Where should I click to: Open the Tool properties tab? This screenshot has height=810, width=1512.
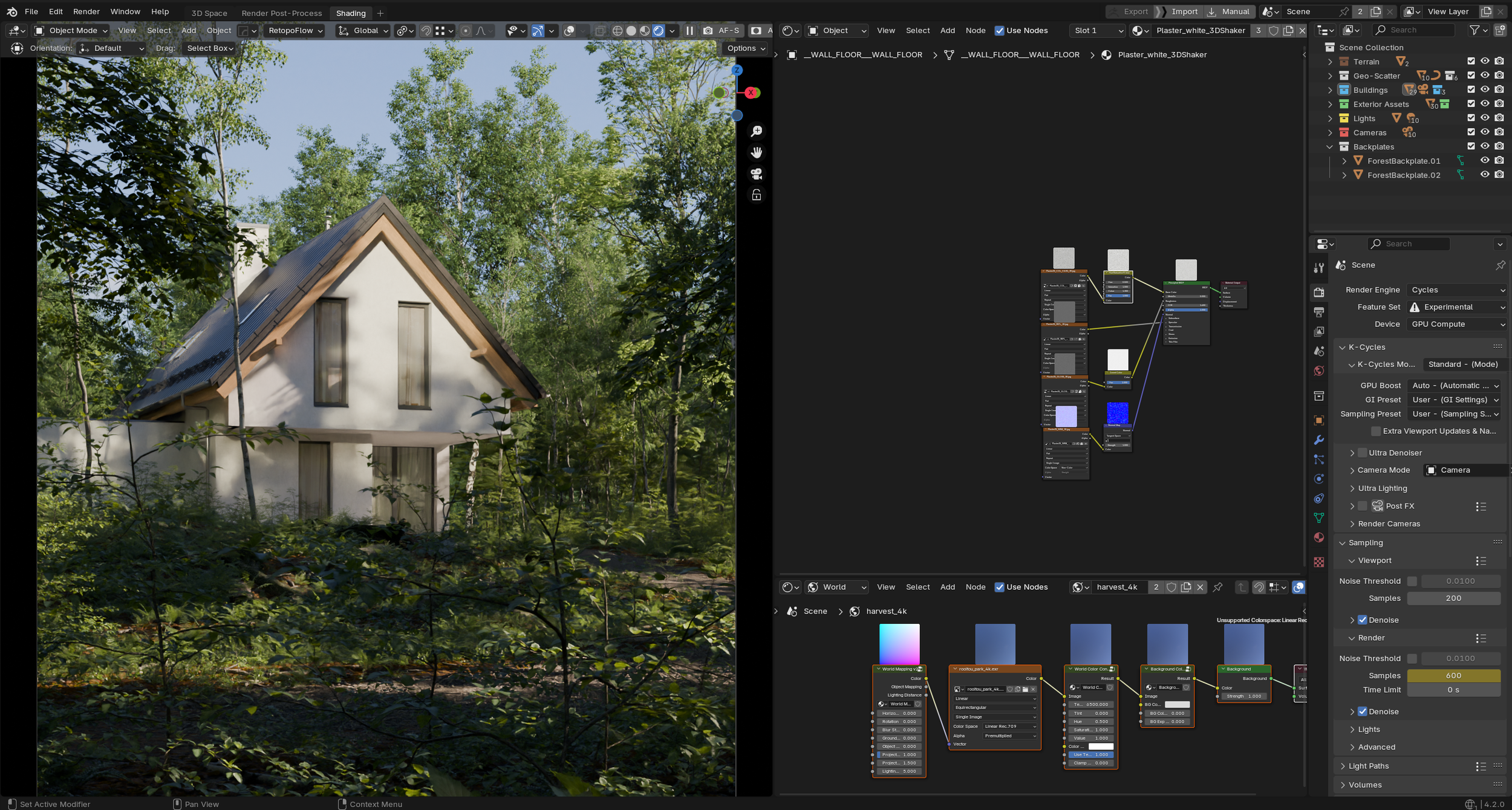(1319, 268)
